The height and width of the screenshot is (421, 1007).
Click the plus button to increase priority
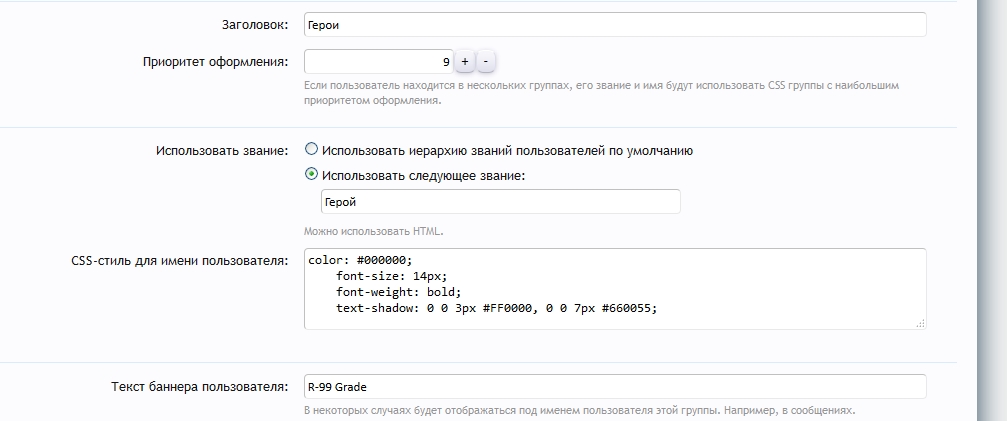click(465, 62)
